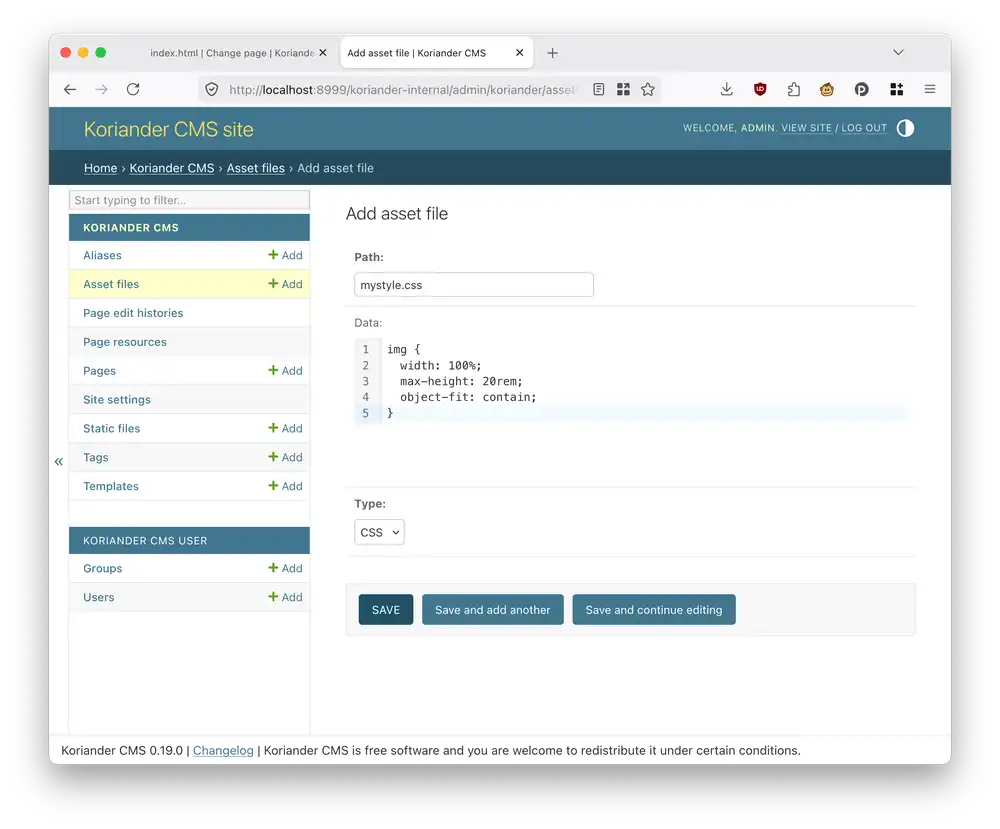Open Site settings in the sidebar
The width and height of the screenshot is (1000, 829).
click(x=117, y=400)
